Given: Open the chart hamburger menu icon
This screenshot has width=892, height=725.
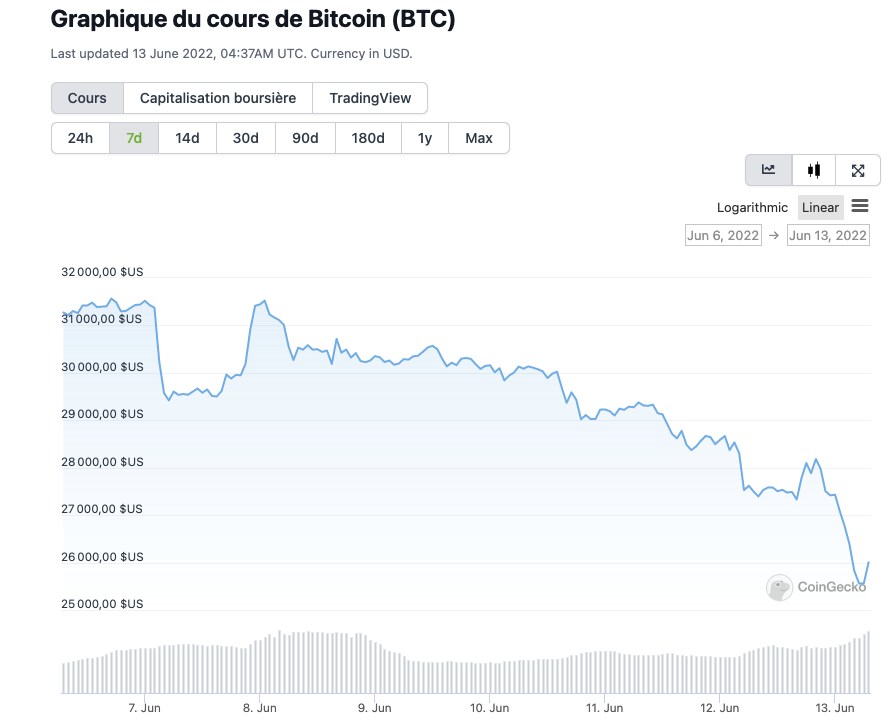Looking at the screenshot, I should tap(860, 207).
